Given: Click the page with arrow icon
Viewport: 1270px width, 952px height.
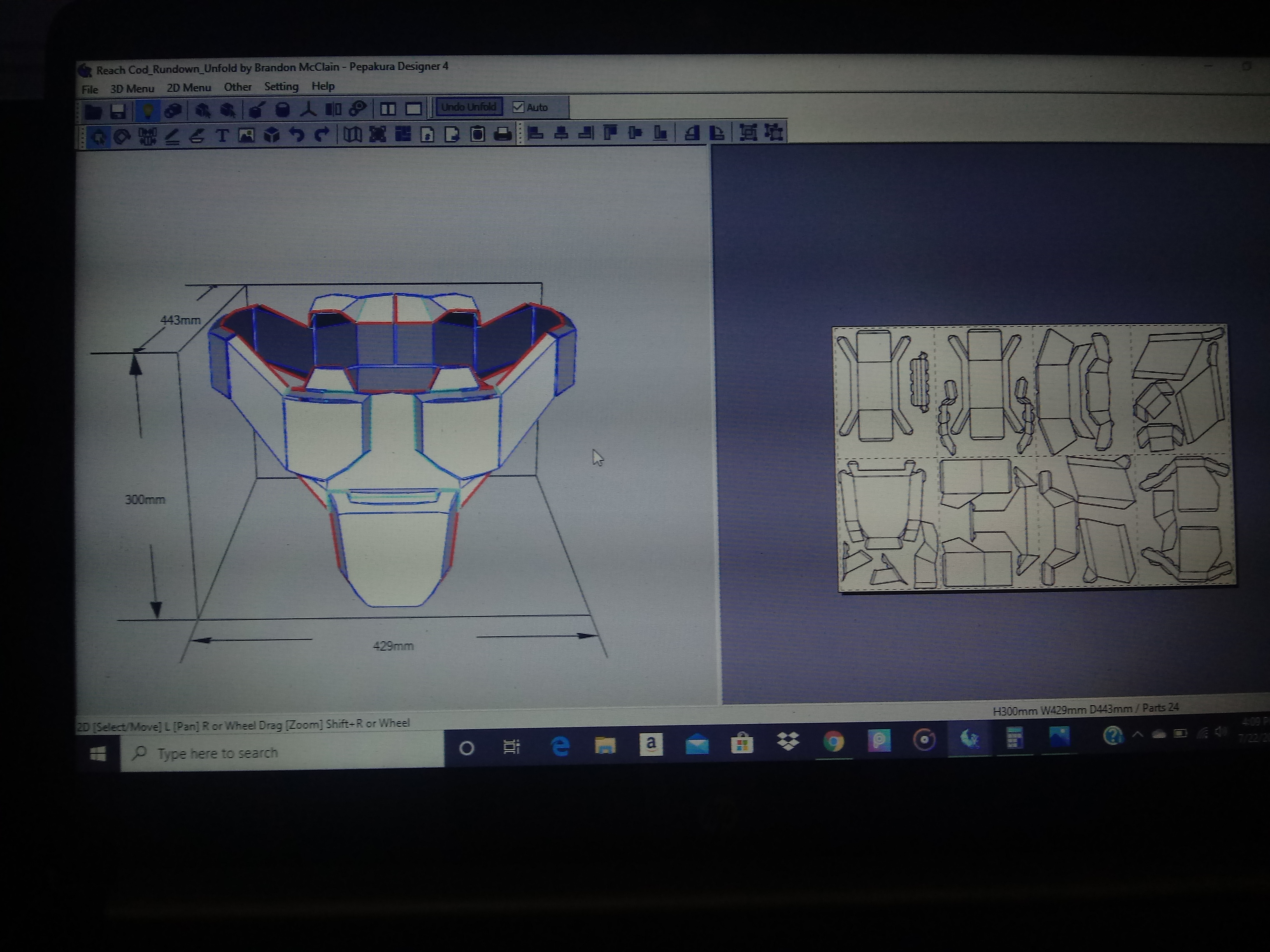Looking at the screenshot, I should coord(427,134).
